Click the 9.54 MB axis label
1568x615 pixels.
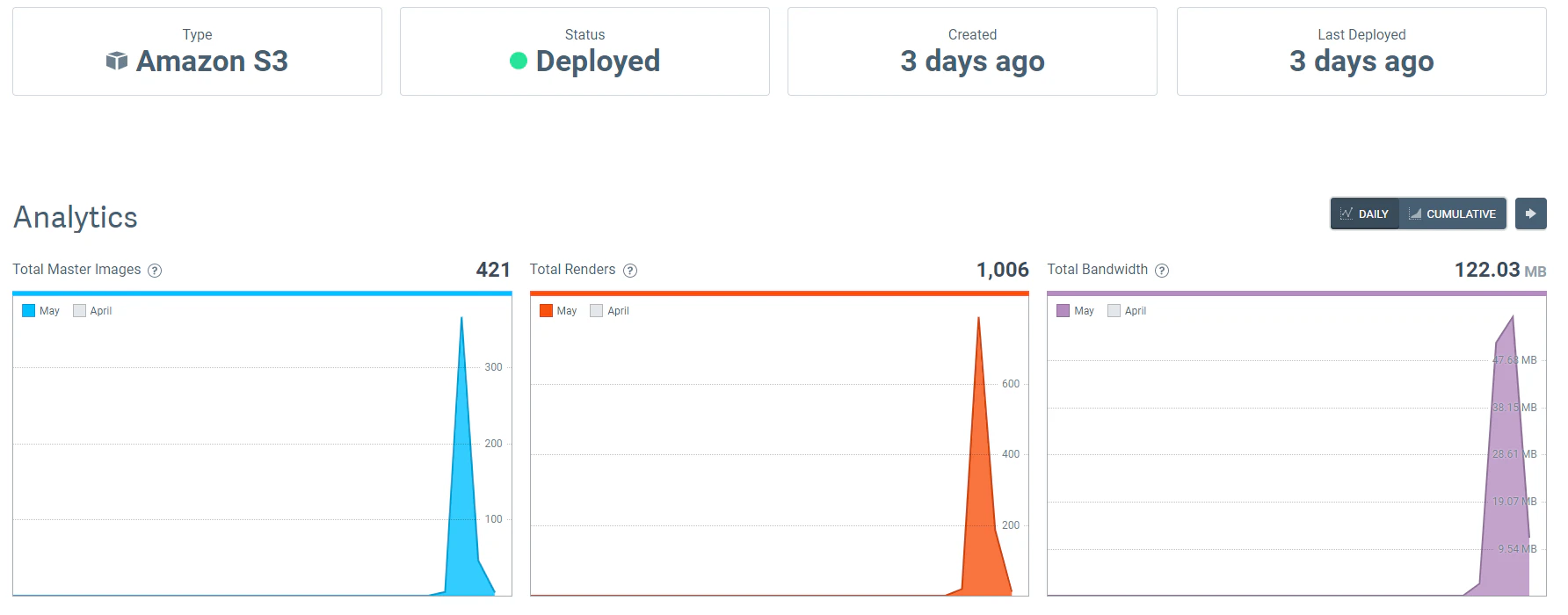(x=1518, y=549)
